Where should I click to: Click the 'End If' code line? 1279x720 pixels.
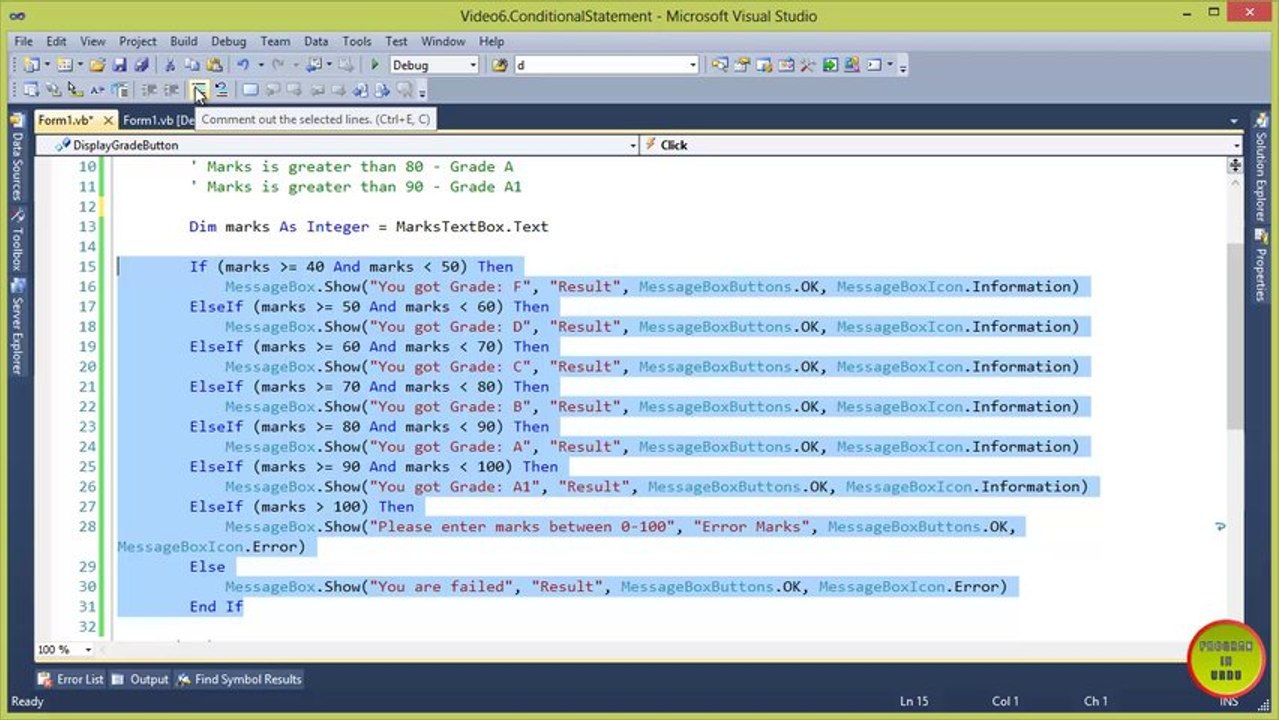pyautogui.click(x=216, y=606)
